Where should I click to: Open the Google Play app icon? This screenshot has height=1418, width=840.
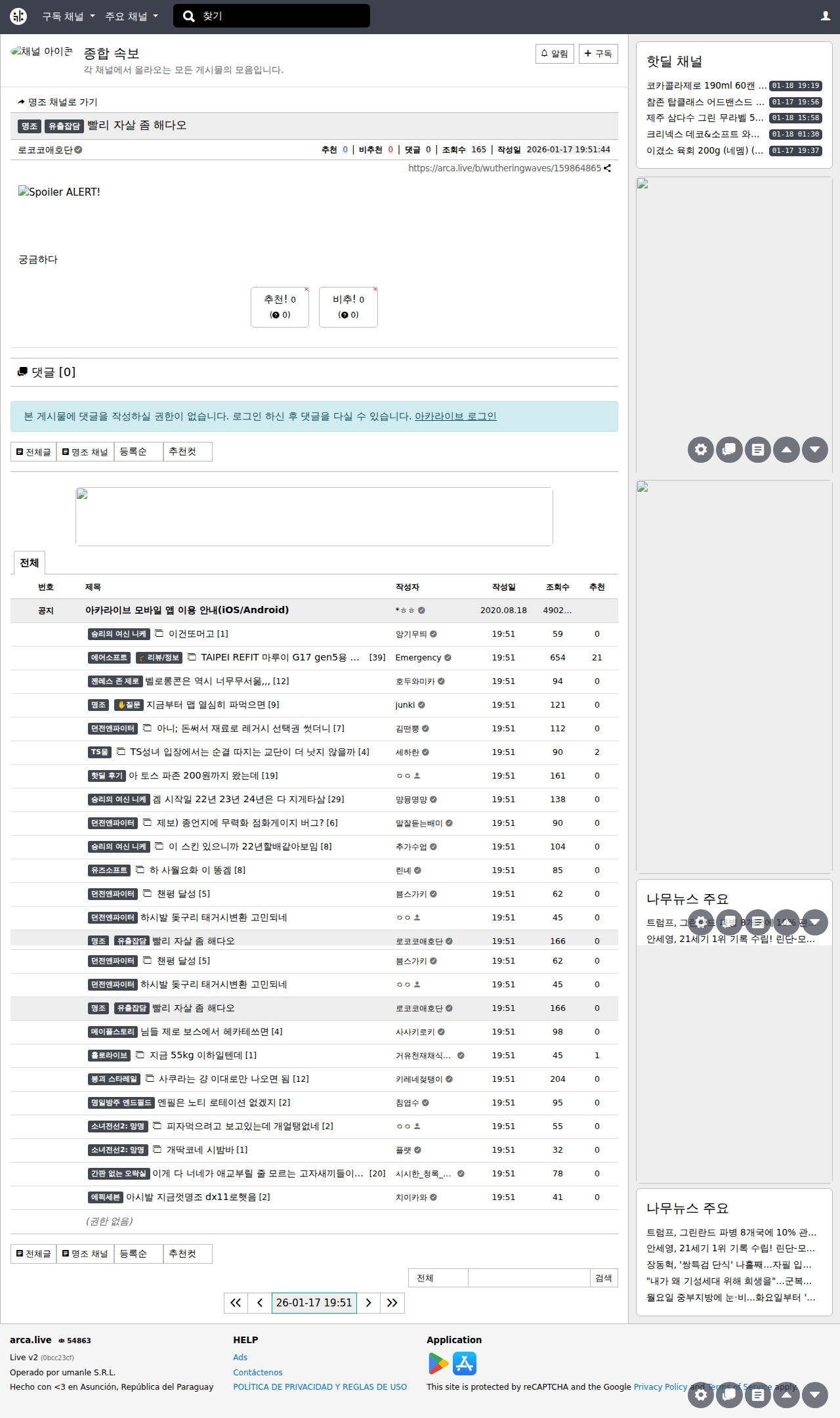pos(438,1364)
